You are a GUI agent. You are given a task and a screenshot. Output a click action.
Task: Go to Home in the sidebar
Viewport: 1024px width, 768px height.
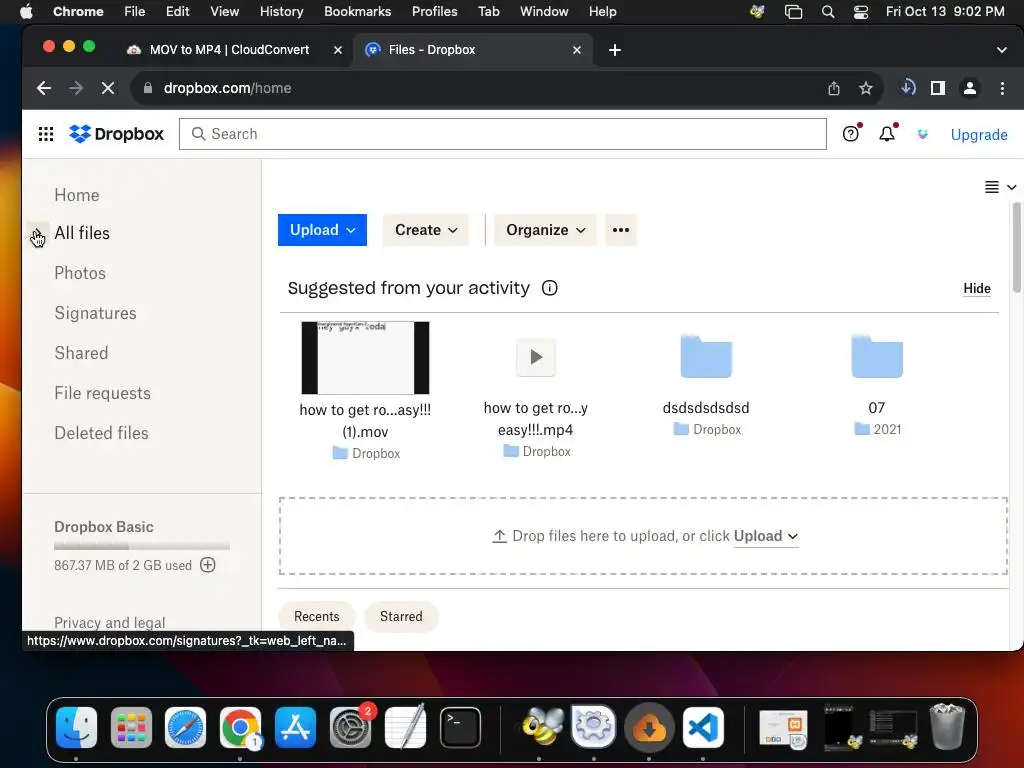(x=77, y=195)
